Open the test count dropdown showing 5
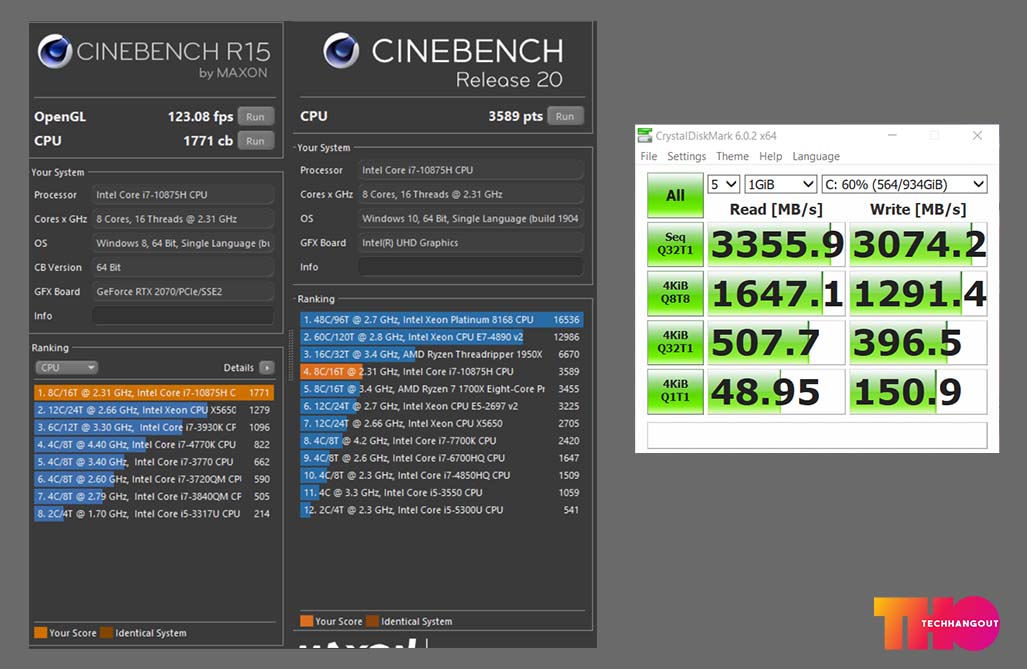 (724, 185)
